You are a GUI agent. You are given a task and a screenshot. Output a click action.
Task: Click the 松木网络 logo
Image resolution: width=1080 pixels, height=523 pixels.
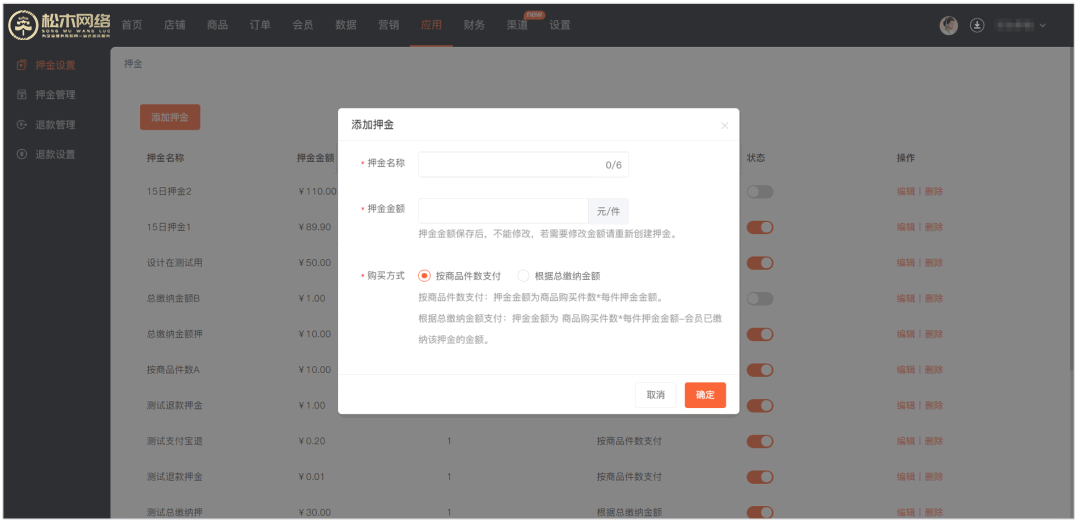click(x=59, y=25)
